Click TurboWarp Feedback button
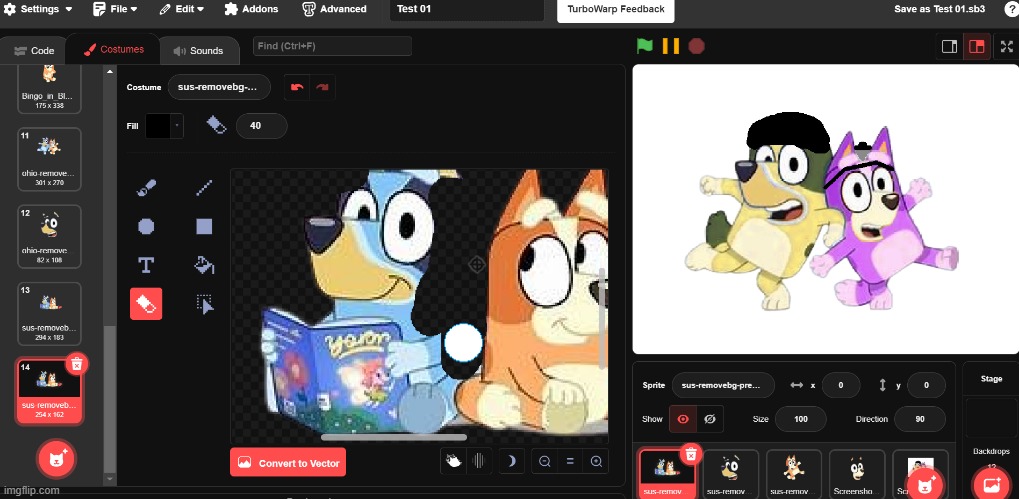 click(615, 9)
